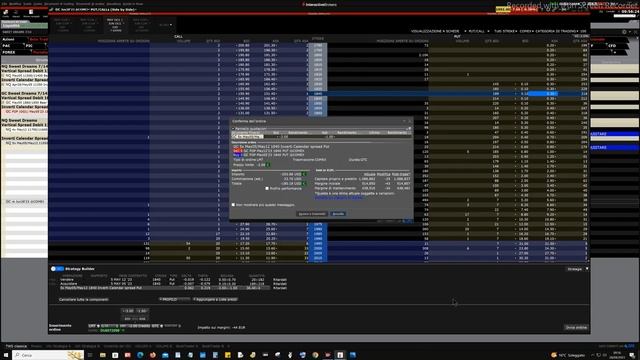Switch to the CFD tab

point(612,46)
